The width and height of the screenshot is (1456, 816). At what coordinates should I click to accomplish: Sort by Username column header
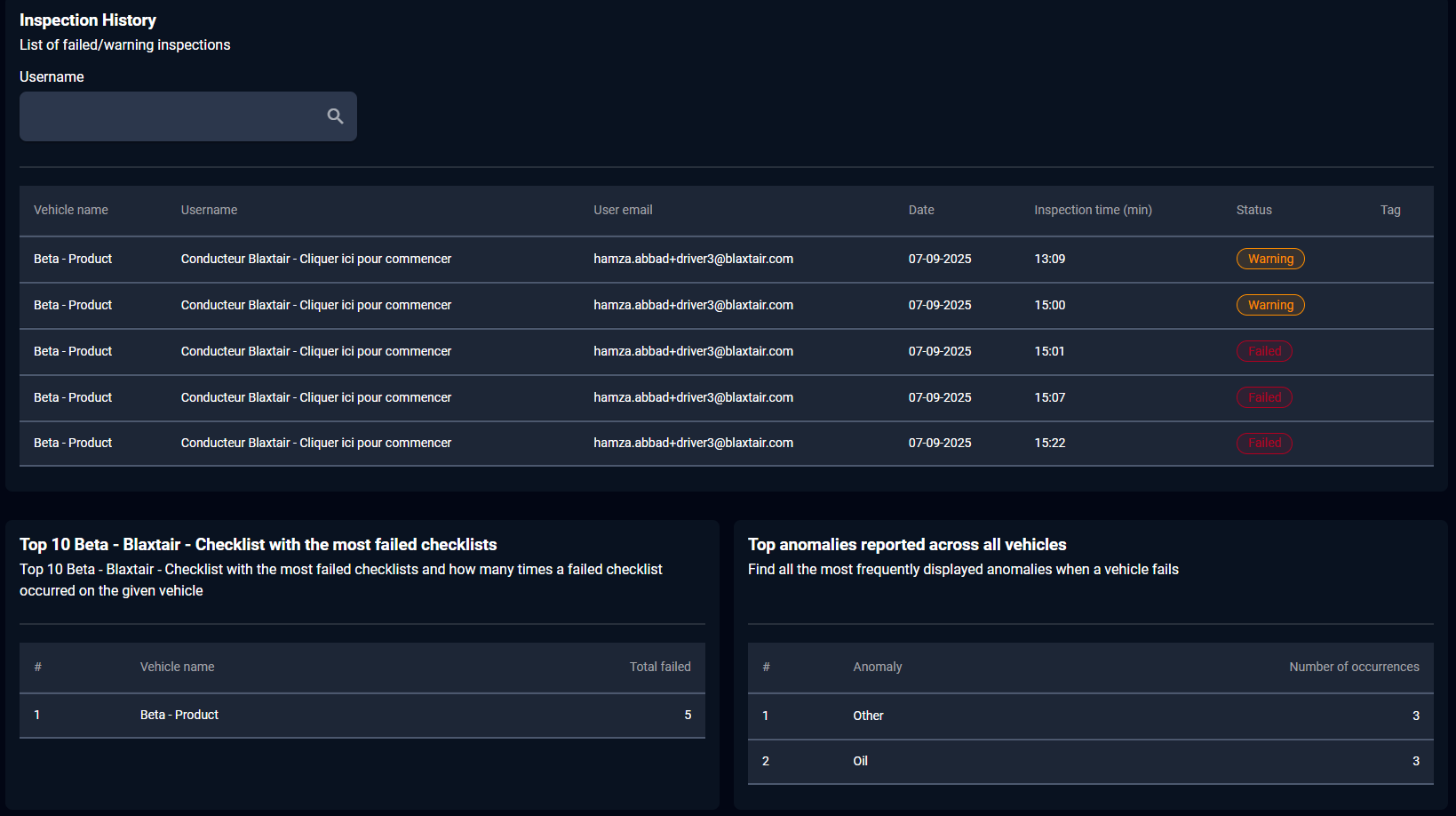[209, 211]
